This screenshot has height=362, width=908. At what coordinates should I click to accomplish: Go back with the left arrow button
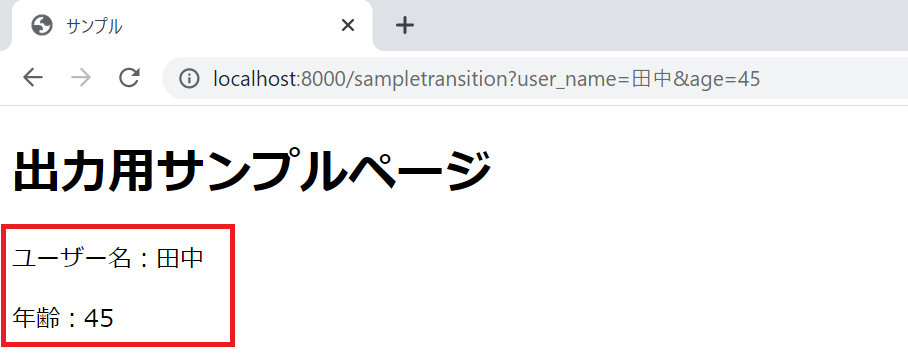(33, 78)
